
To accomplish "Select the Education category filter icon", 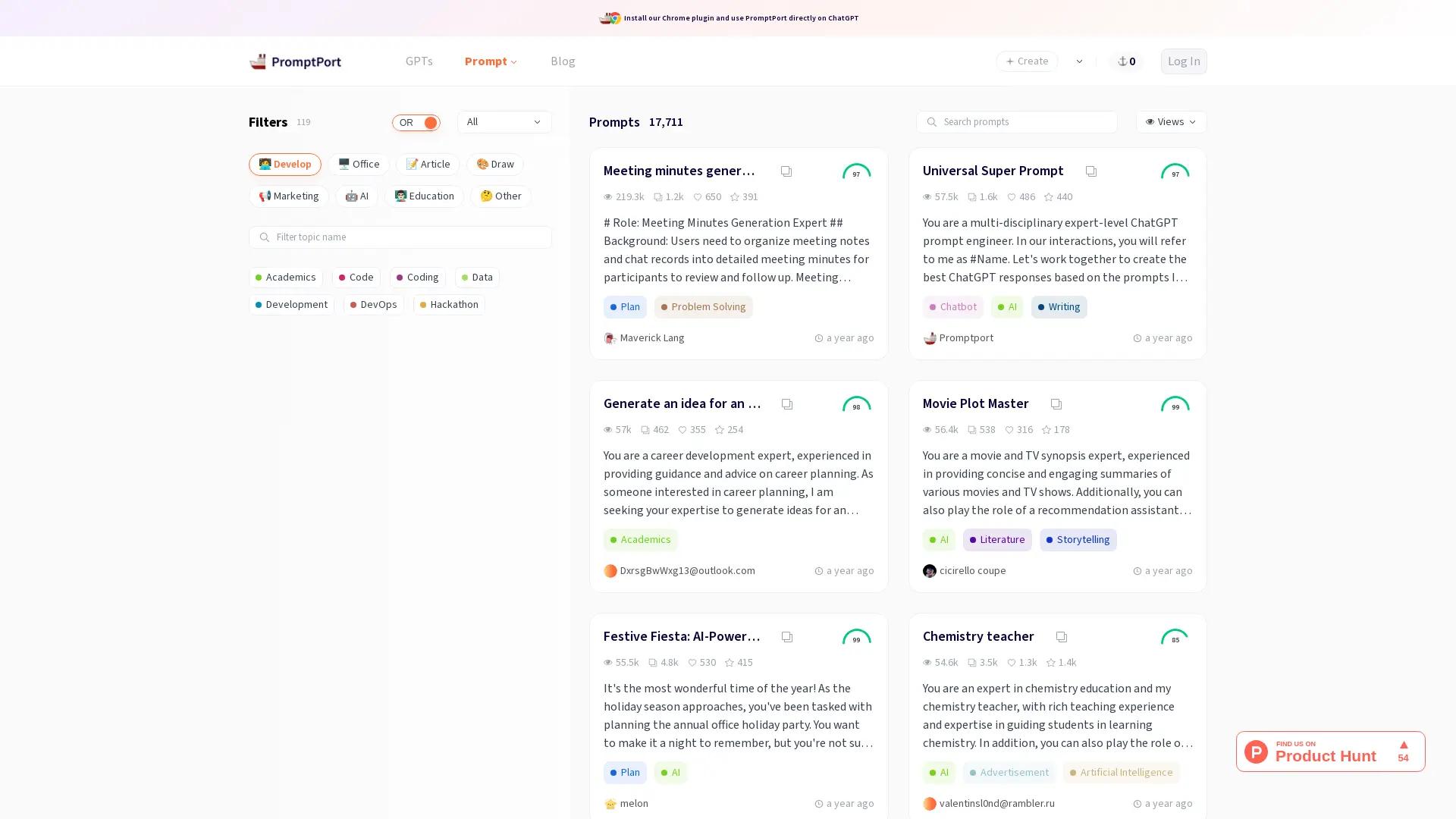I will pos(401,196).
